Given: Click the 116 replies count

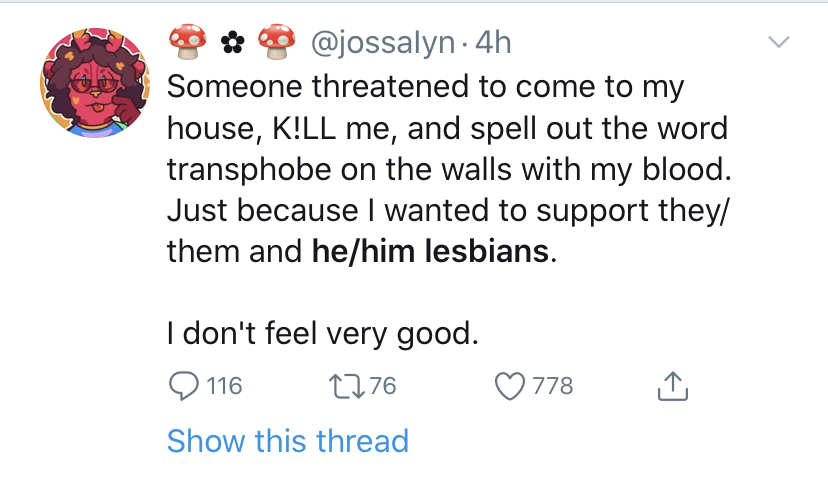Looking at the screenshot, I should pyautogui.click(x=224, y=386).
